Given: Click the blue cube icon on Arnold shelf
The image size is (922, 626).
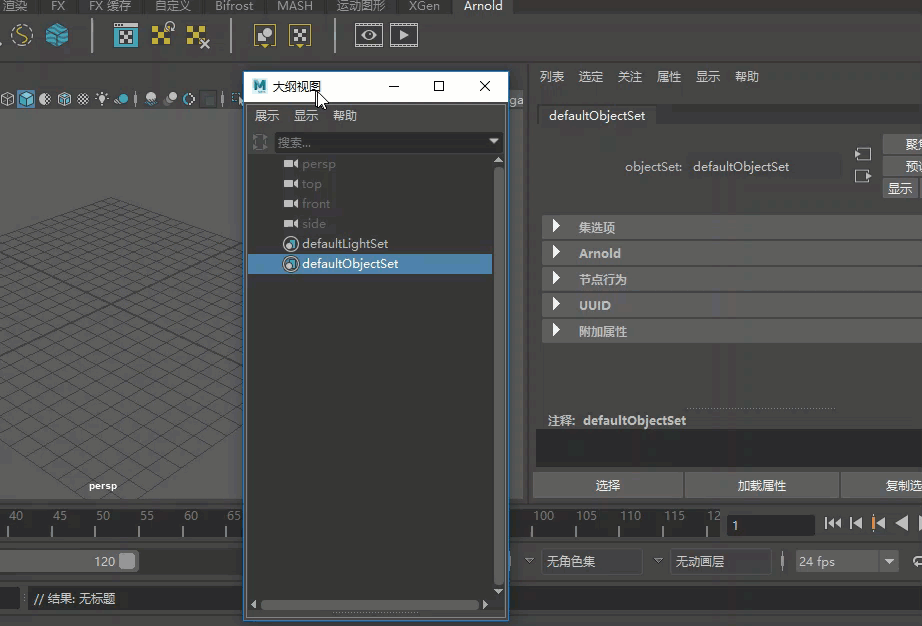Looking at the screenshot, I should pyautogui.click(x=57, y=35).
